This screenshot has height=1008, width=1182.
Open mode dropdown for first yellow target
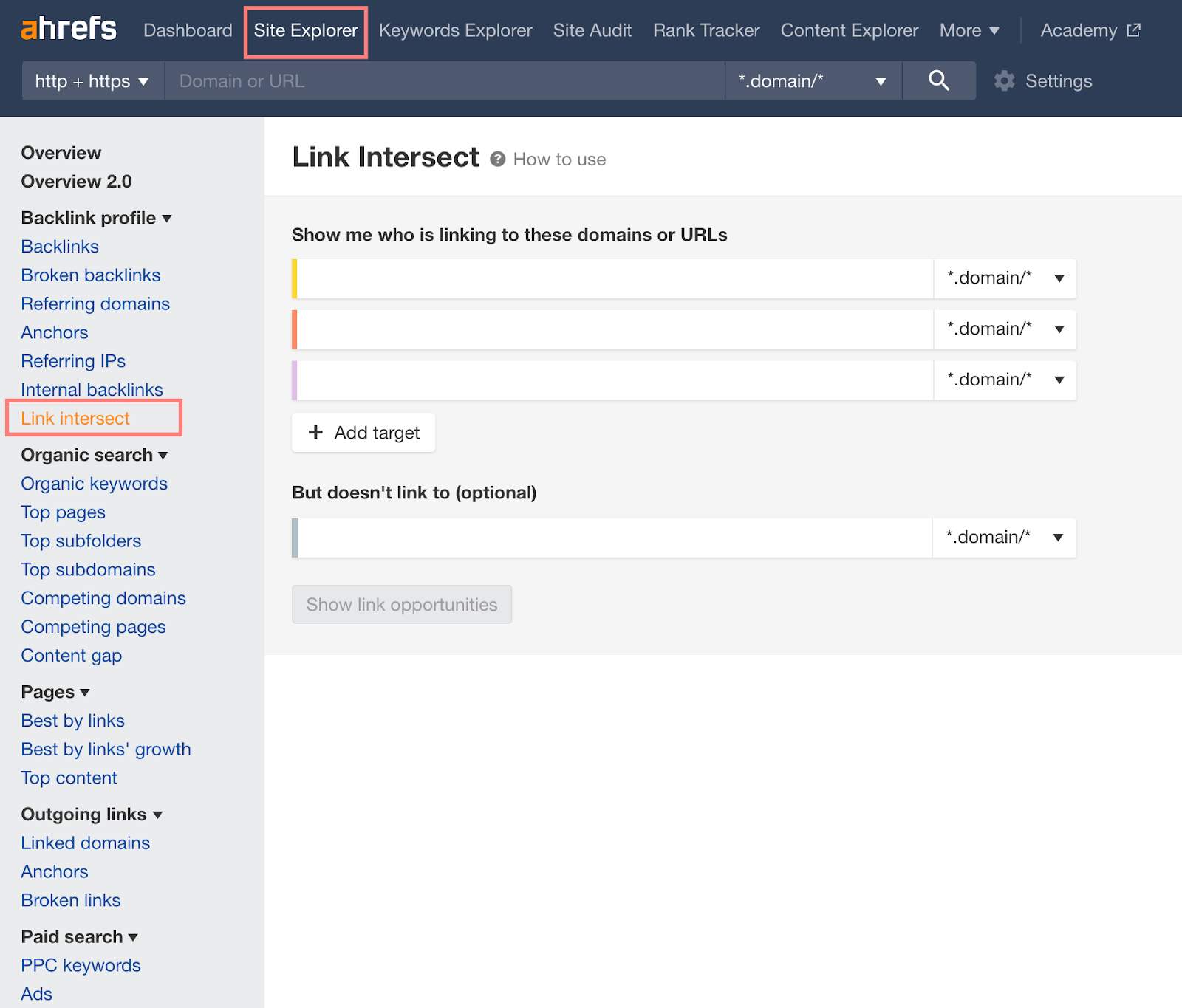click(1005, 278)
